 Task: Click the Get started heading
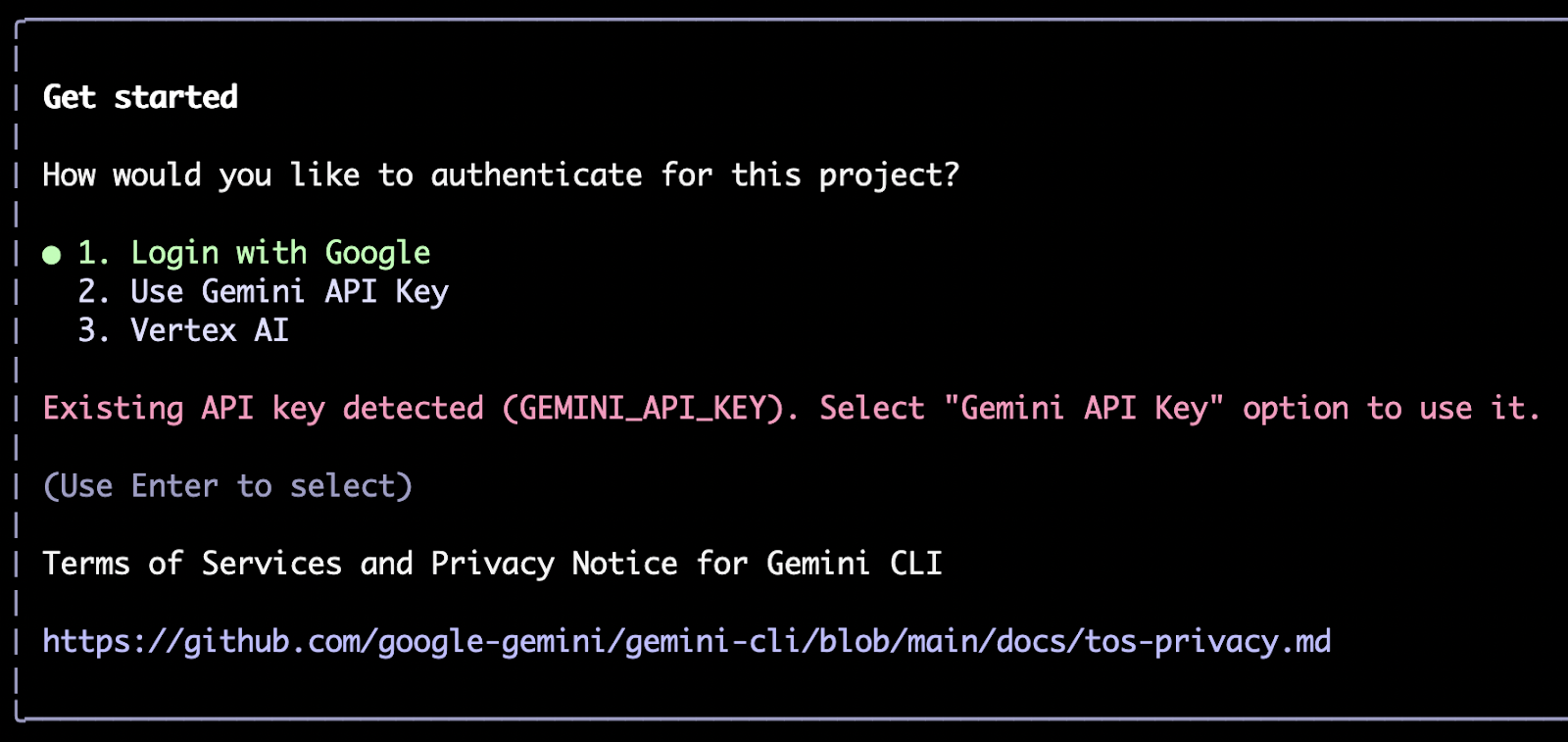pos(139,97)
